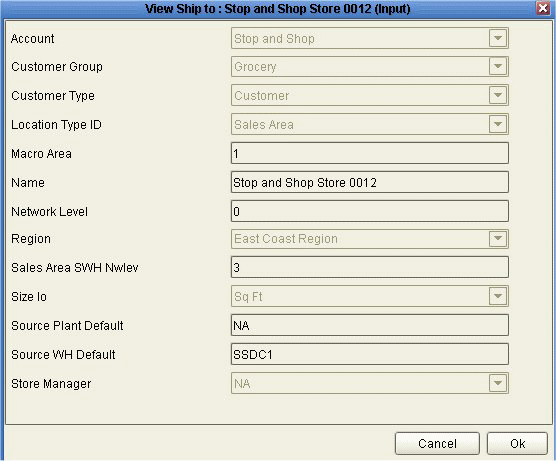Click the Source WH Default field
556x461 pixels.
tap(369, 354)
